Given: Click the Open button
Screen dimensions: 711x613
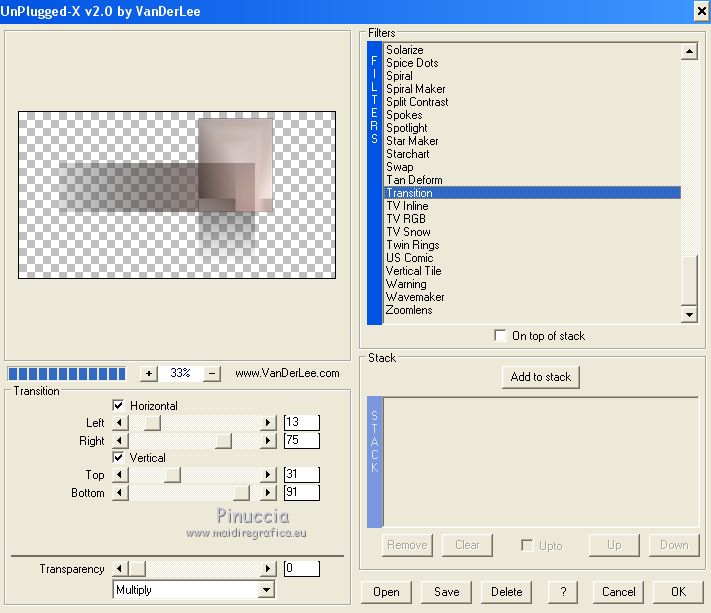Looking at the screenshot, I should point(386,592).
